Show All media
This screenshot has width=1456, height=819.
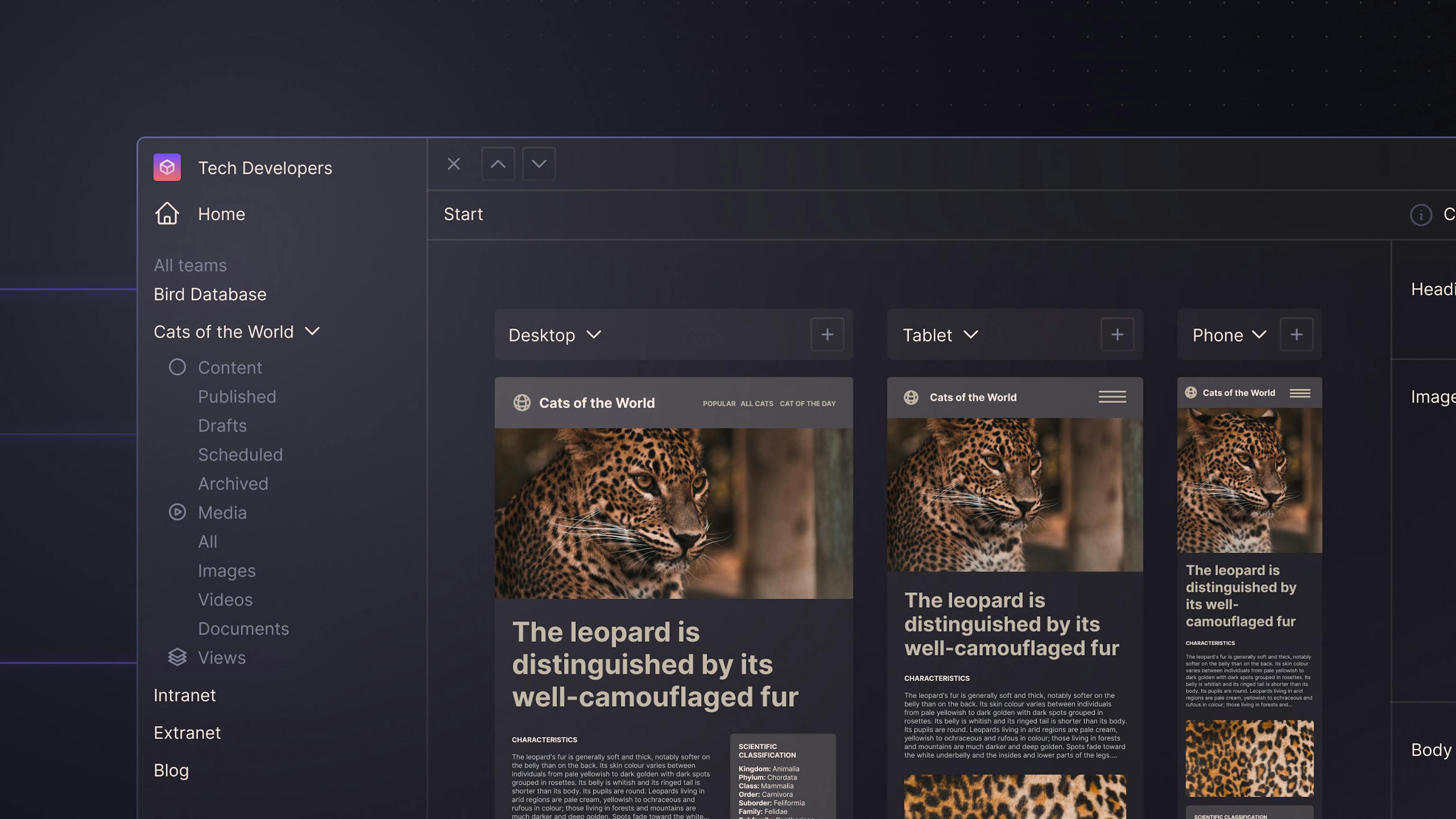(x=208, y=541)
